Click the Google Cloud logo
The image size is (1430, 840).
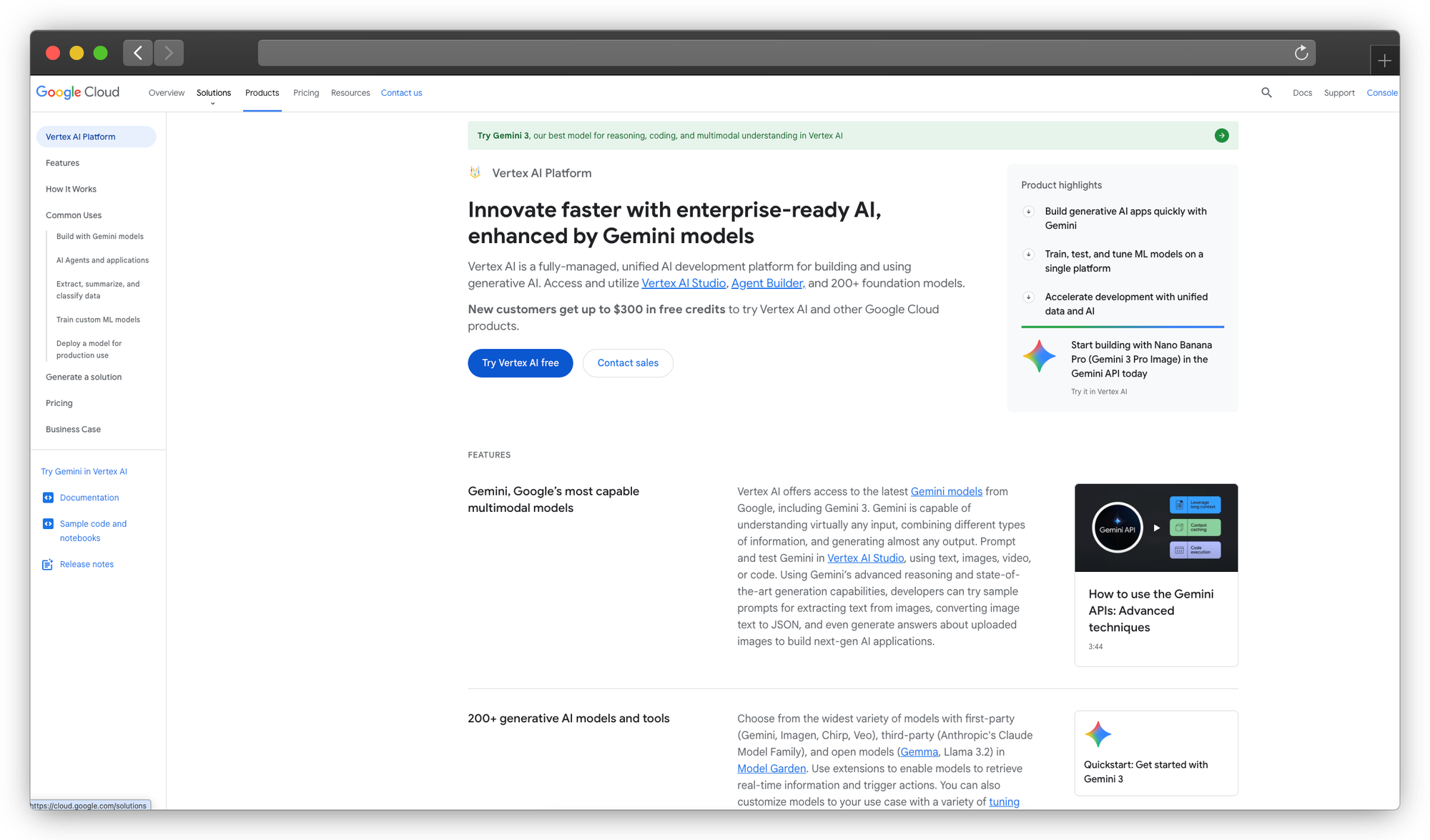click(x=78, y=92)
